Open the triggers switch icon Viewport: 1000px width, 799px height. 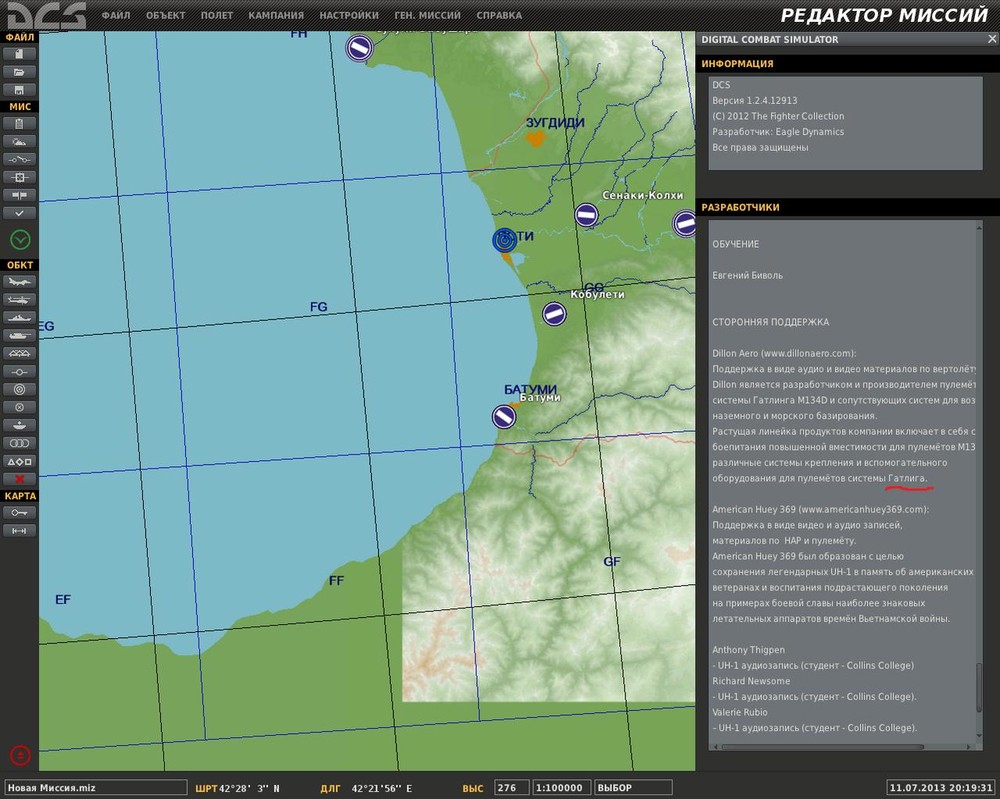pyautogui.click(x=19, y=159)
